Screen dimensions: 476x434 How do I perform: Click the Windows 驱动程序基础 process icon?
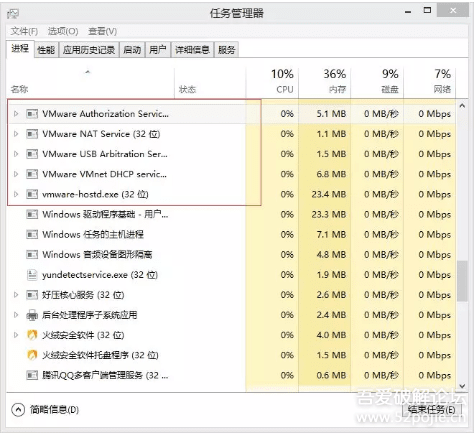[x=32, y=214]
